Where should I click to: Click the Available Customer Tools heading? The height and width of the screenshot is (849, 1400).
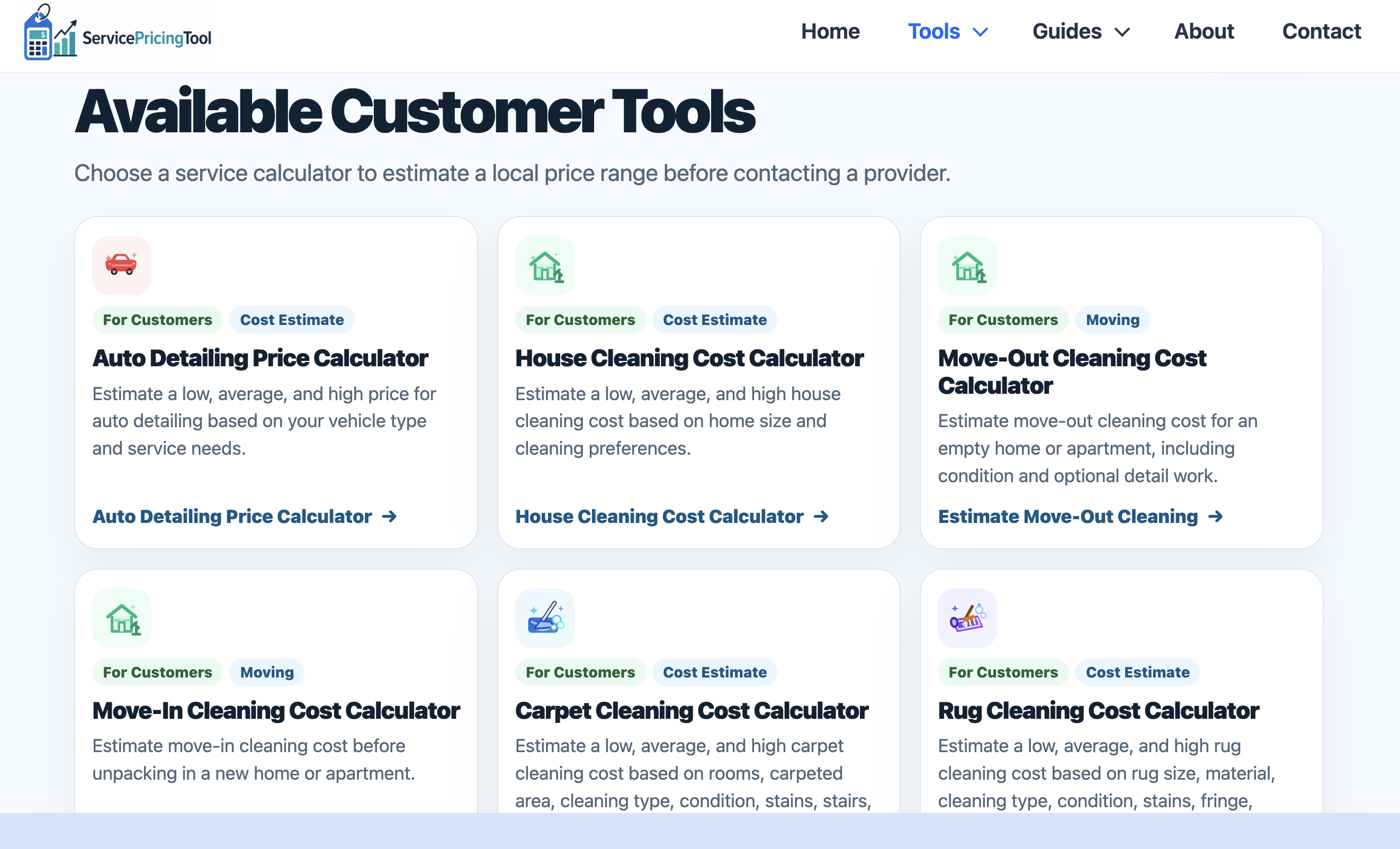click(415, 112)
